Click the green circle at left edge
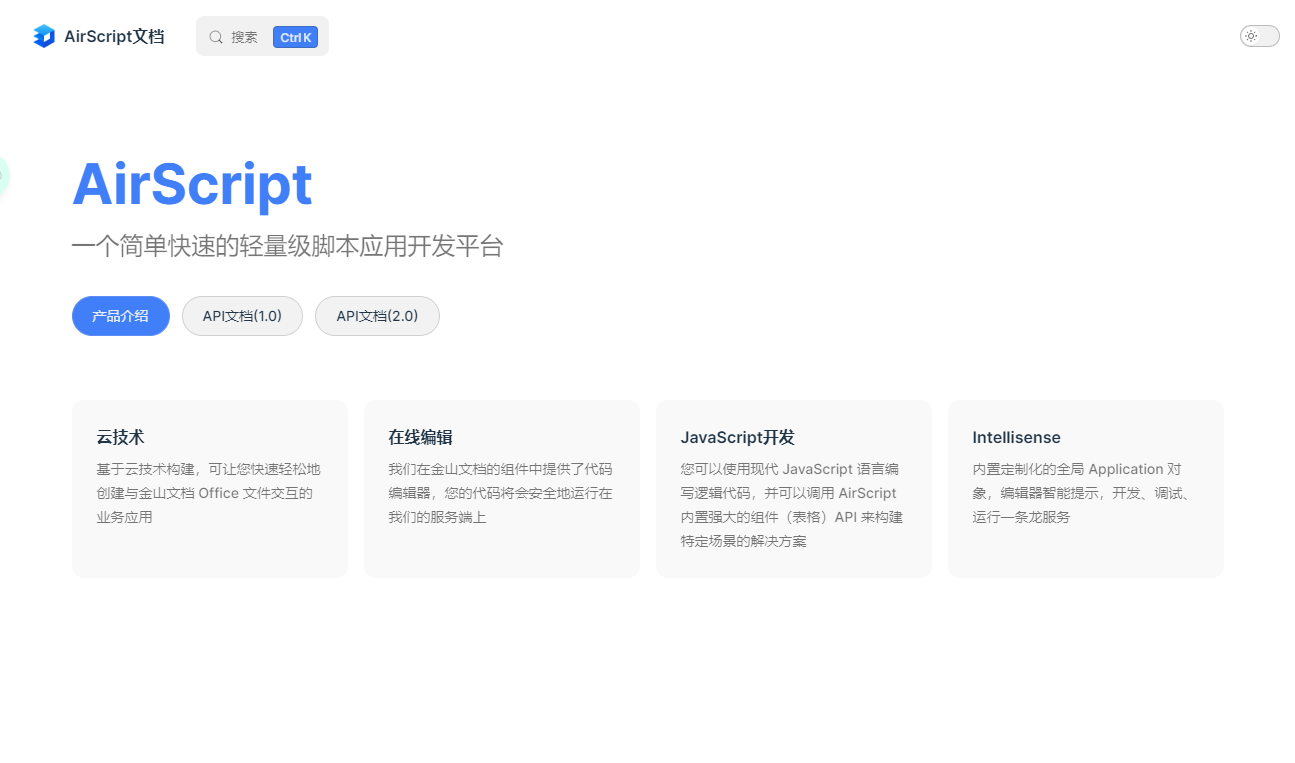 tap(3, 177)
